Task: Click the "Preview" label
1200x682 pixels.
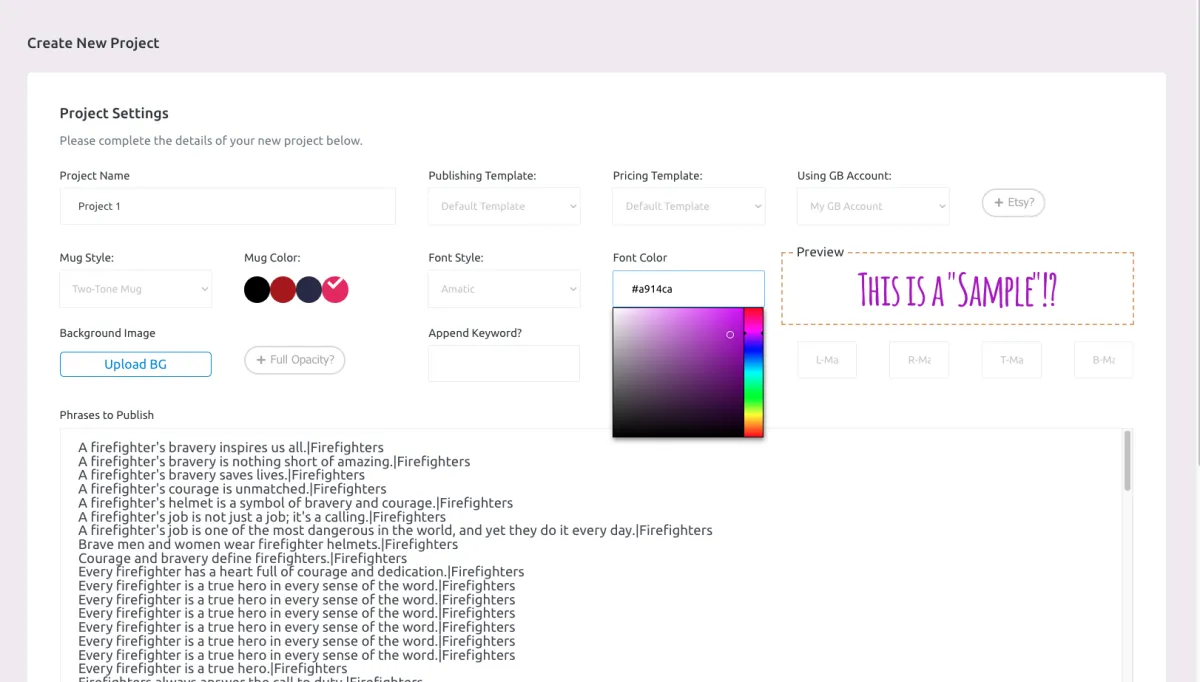Action: (820, 252)
